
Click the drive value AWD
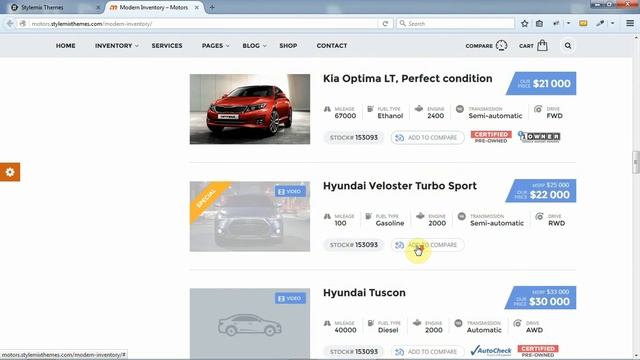click(x=534, y=330)
